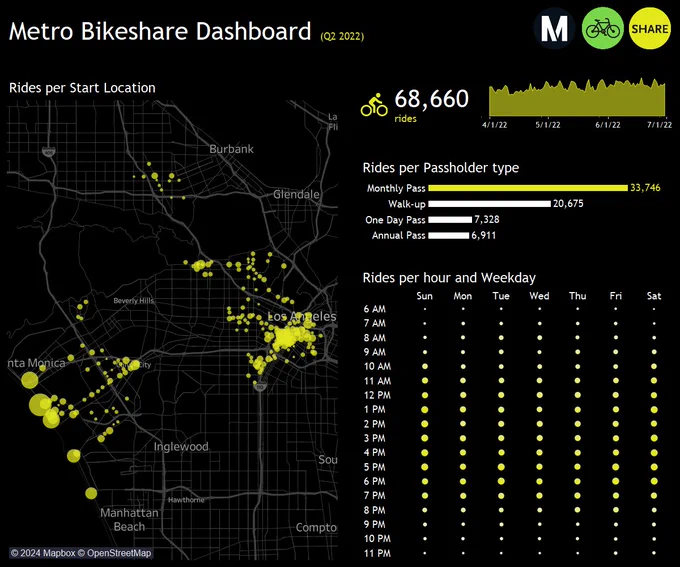Click the Glendale map label
The image size is (680, 567).
(x=296, y=194)
